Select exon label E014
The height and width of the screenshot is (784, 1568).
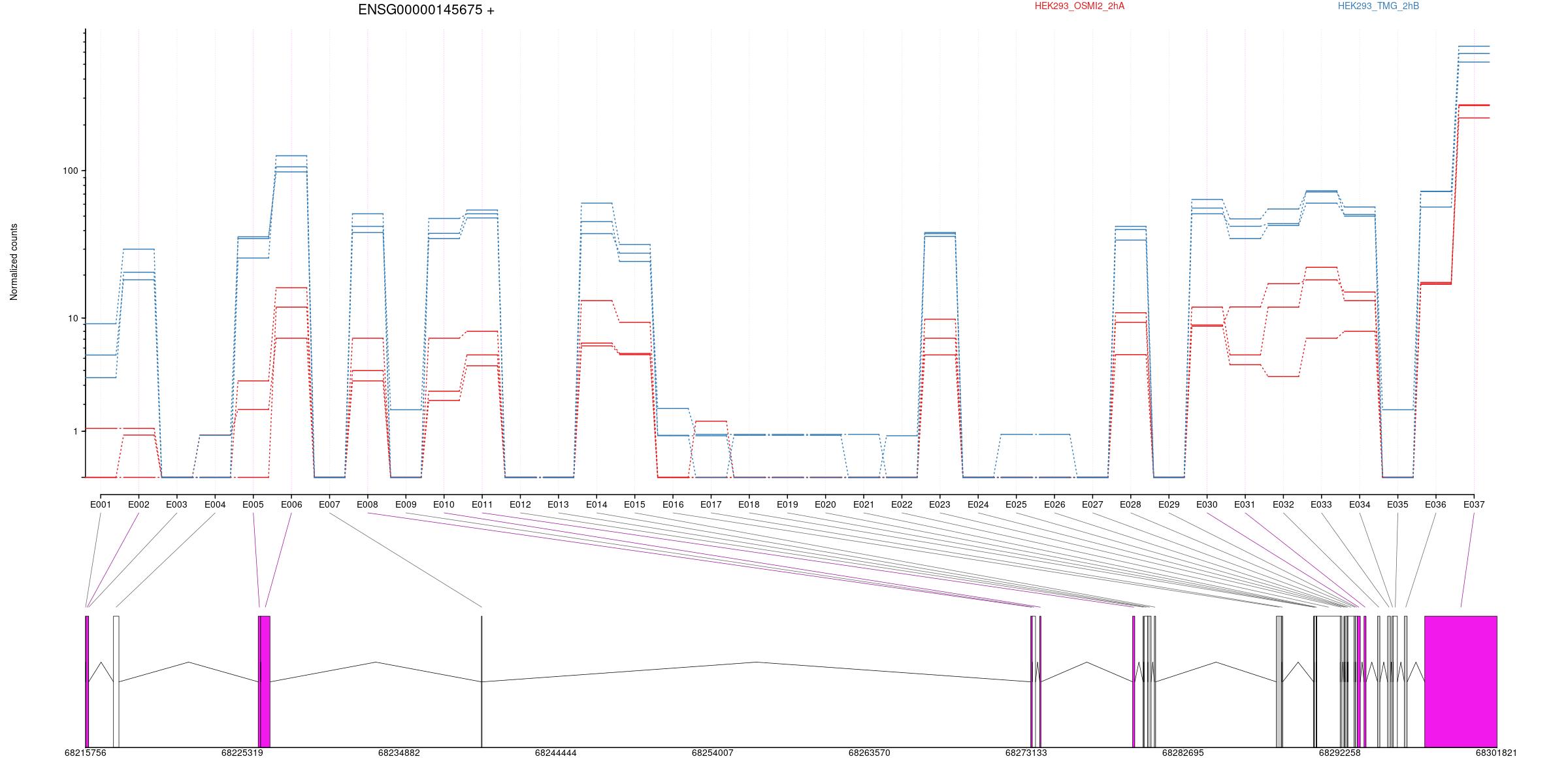[596, 504]
